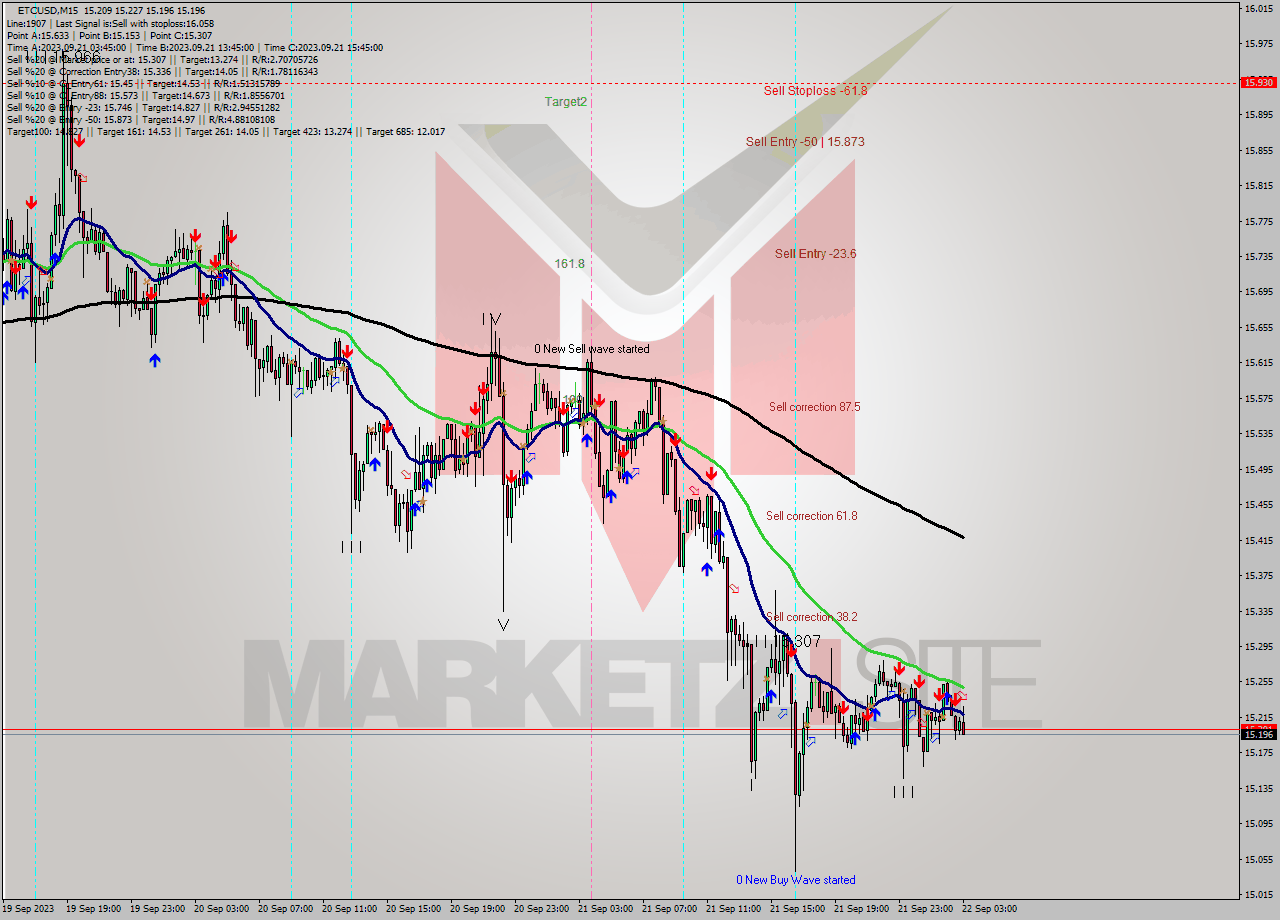The height and width of the screenshot is (920, 1280).
Task: Click the '21 Sep 23:00' time axis label
Action: point(925,909)
